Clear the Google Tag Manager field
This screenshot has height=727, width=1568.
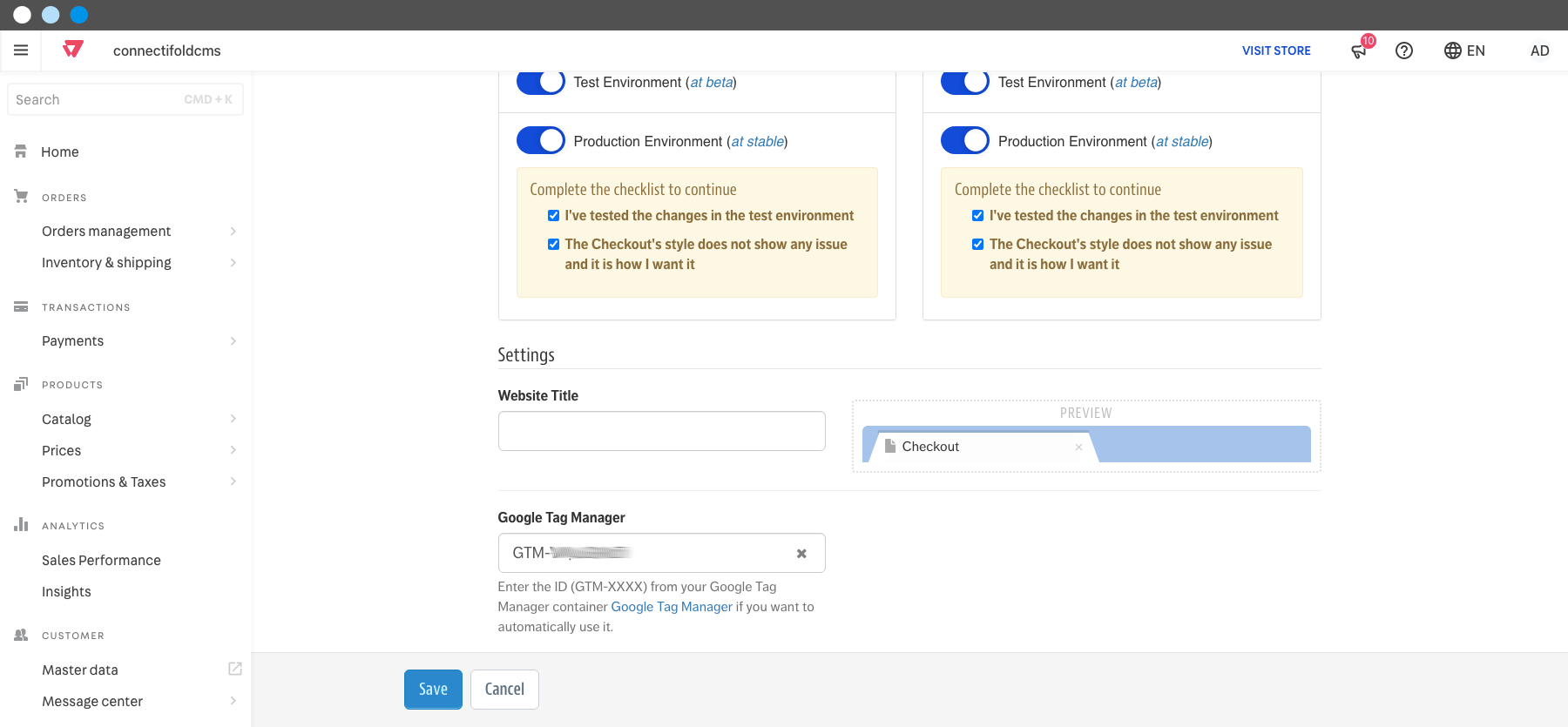(801, 554)
